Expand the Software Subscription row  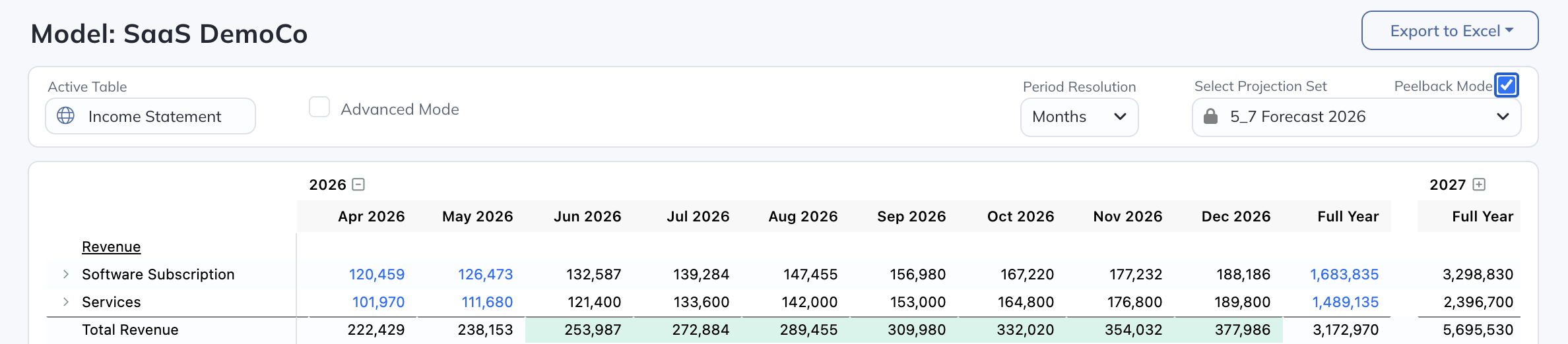point(66,274)
